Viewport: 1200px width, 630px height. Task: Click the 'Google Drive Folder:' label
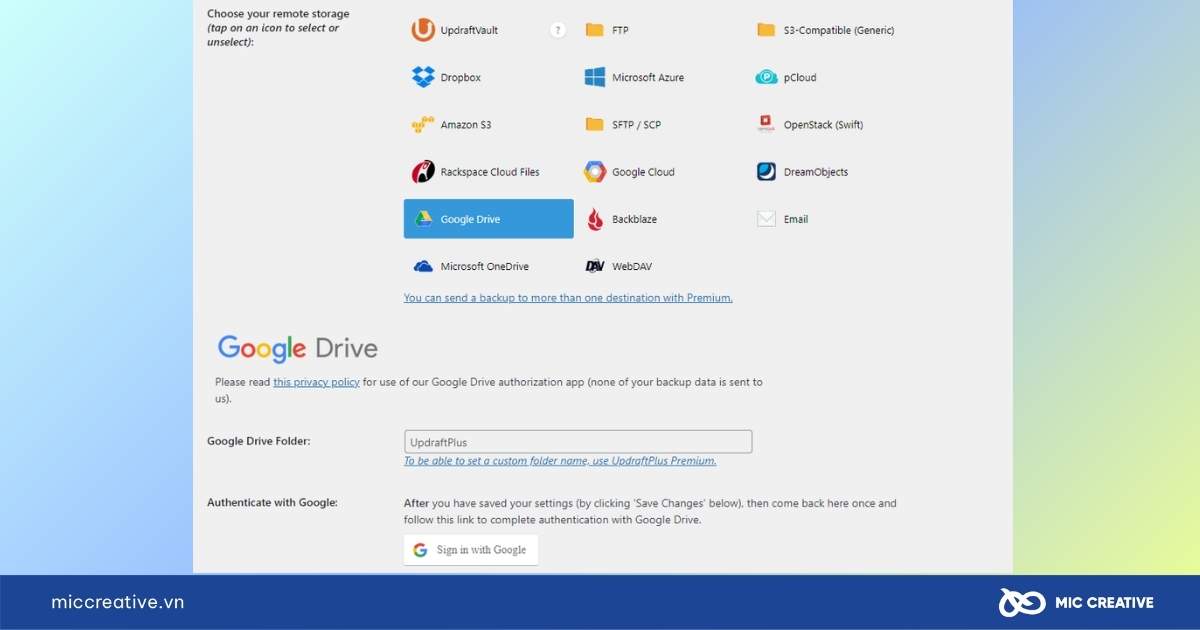(258, 441)
